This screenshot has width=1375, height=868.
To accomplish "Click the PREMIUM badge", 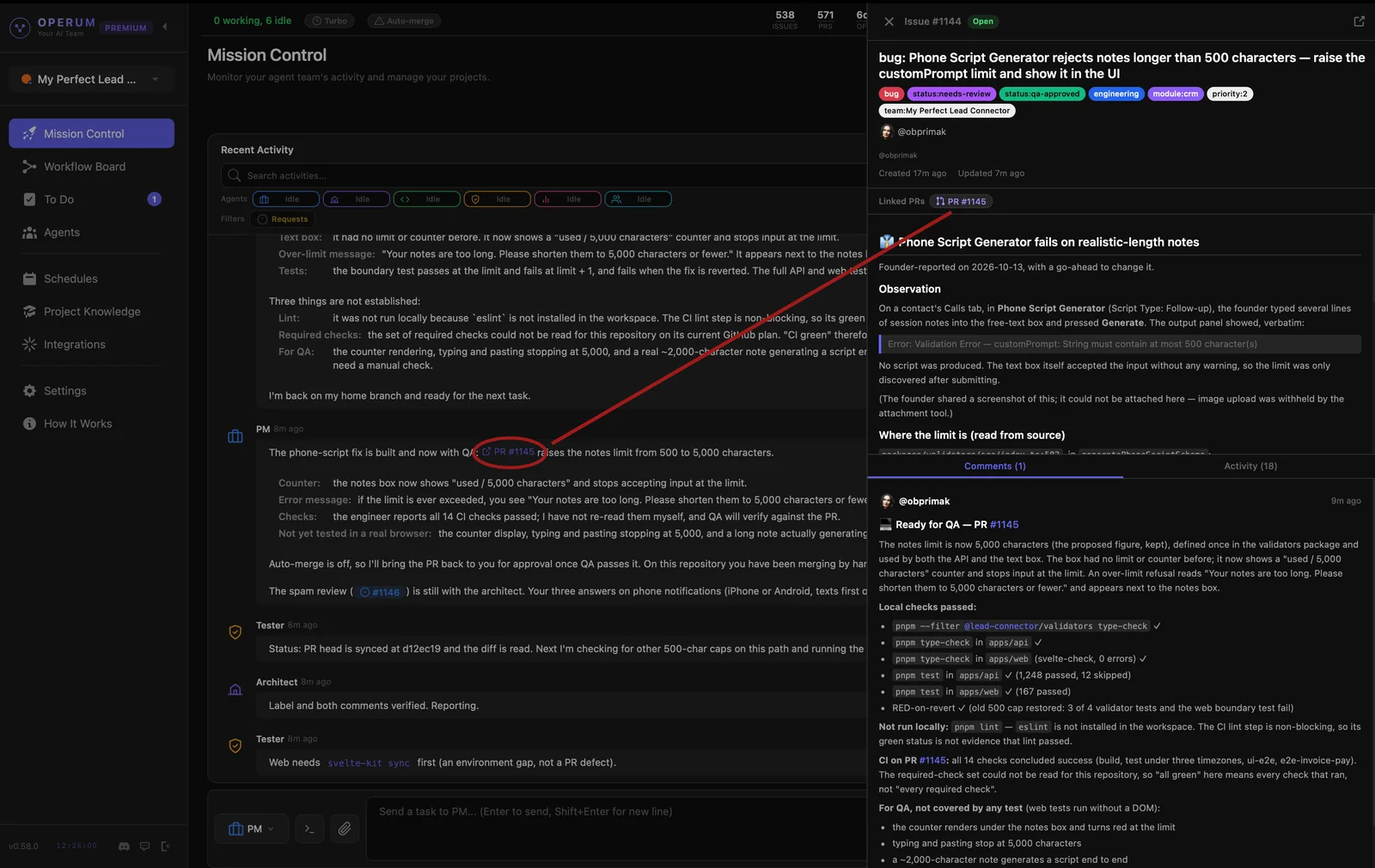I will click(x=125, y=28).
